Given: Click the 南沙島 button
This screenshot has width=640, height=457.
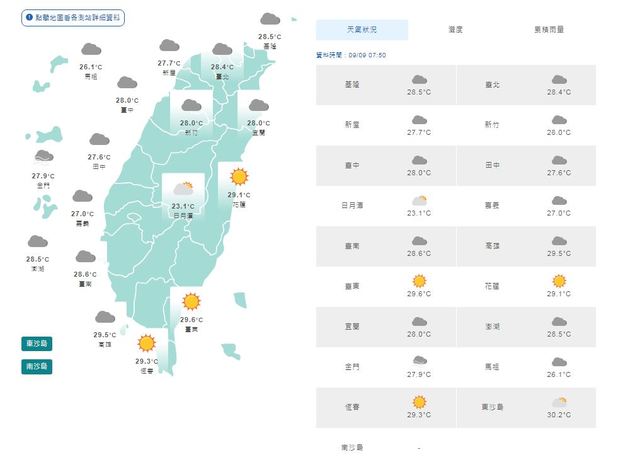Looking at the screenshot, I should (x=36, y=367).
